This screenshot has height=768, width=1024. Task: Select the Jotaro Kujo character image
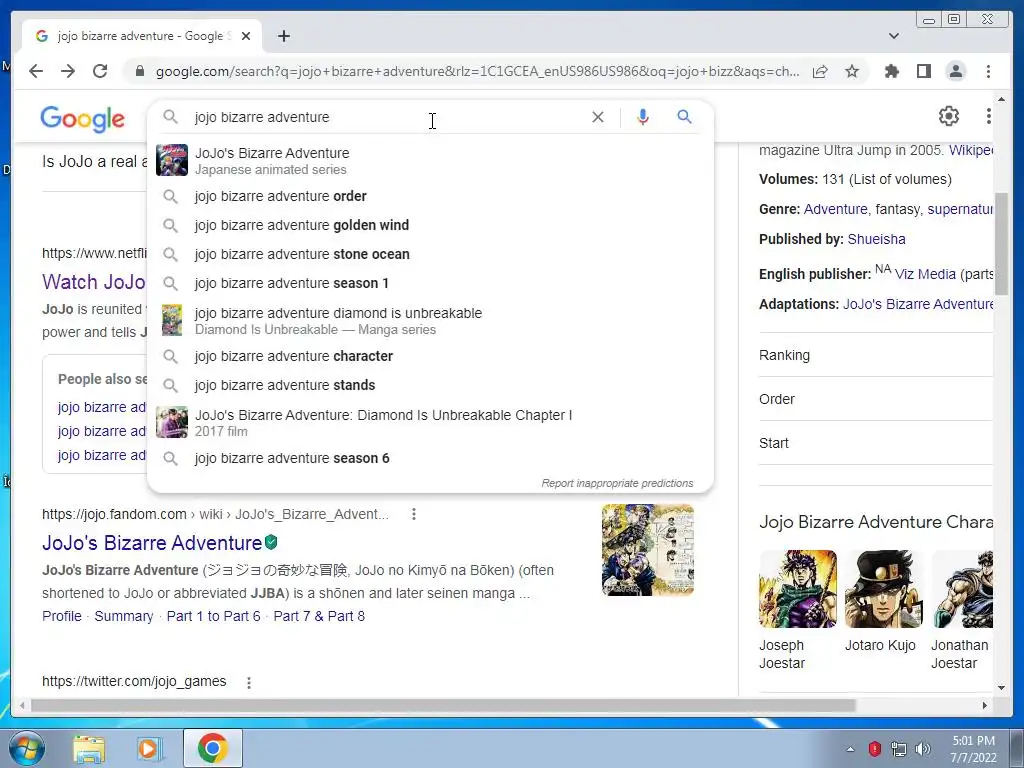[884, 589]
